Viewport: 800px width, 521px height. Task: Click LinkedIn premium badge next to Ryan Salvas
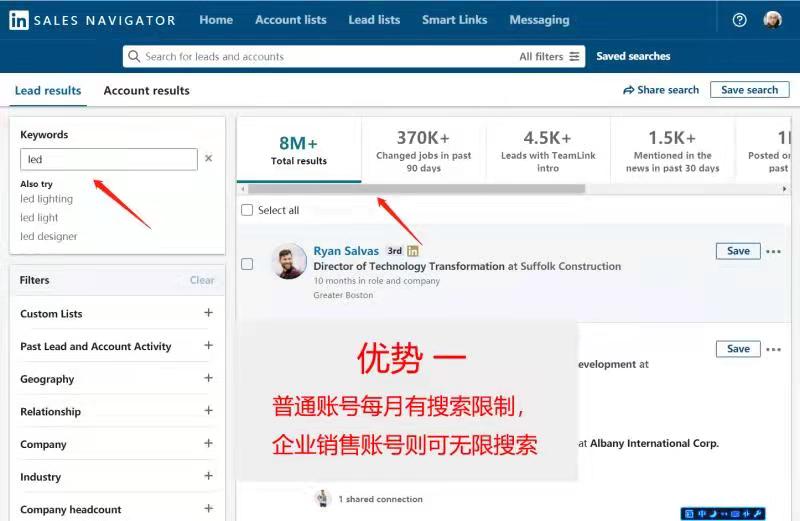point(413,251)
